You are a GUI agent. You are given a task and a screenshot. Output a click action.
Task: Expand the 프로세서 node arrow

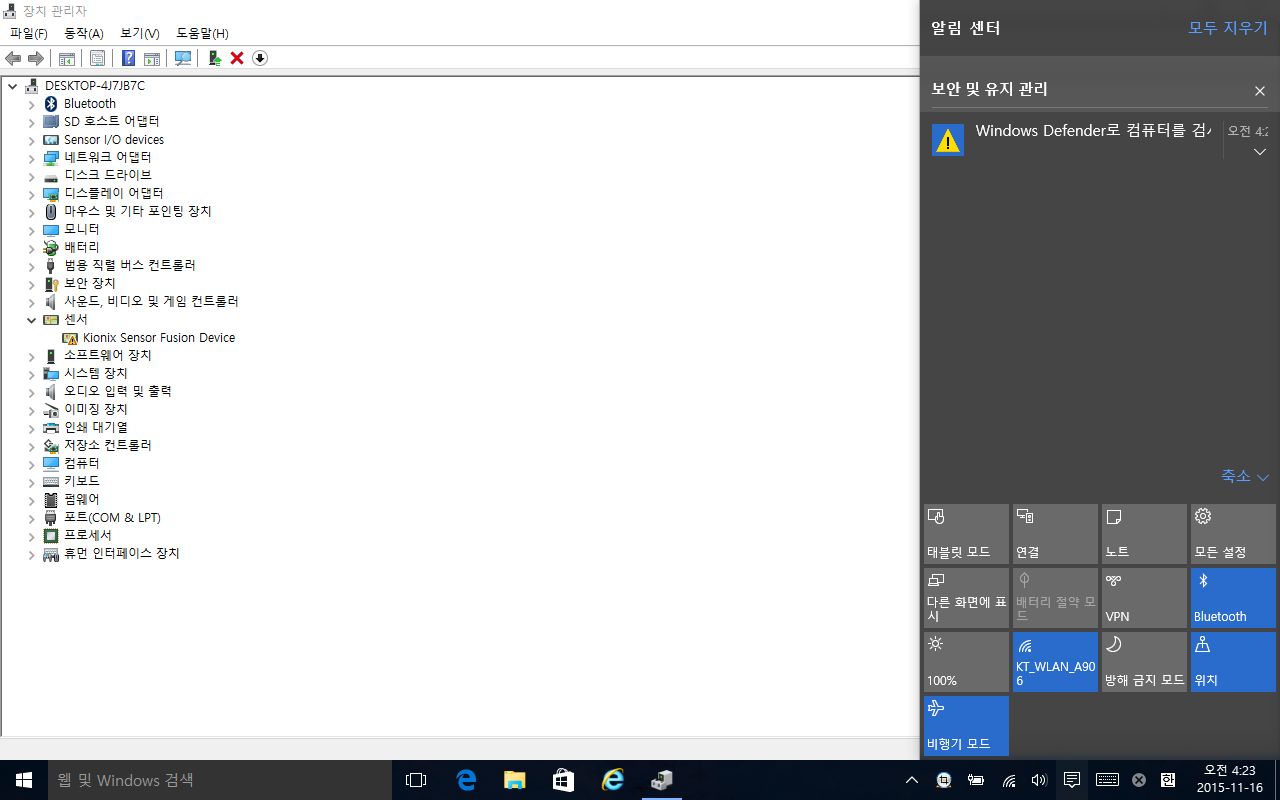(31, 536)
